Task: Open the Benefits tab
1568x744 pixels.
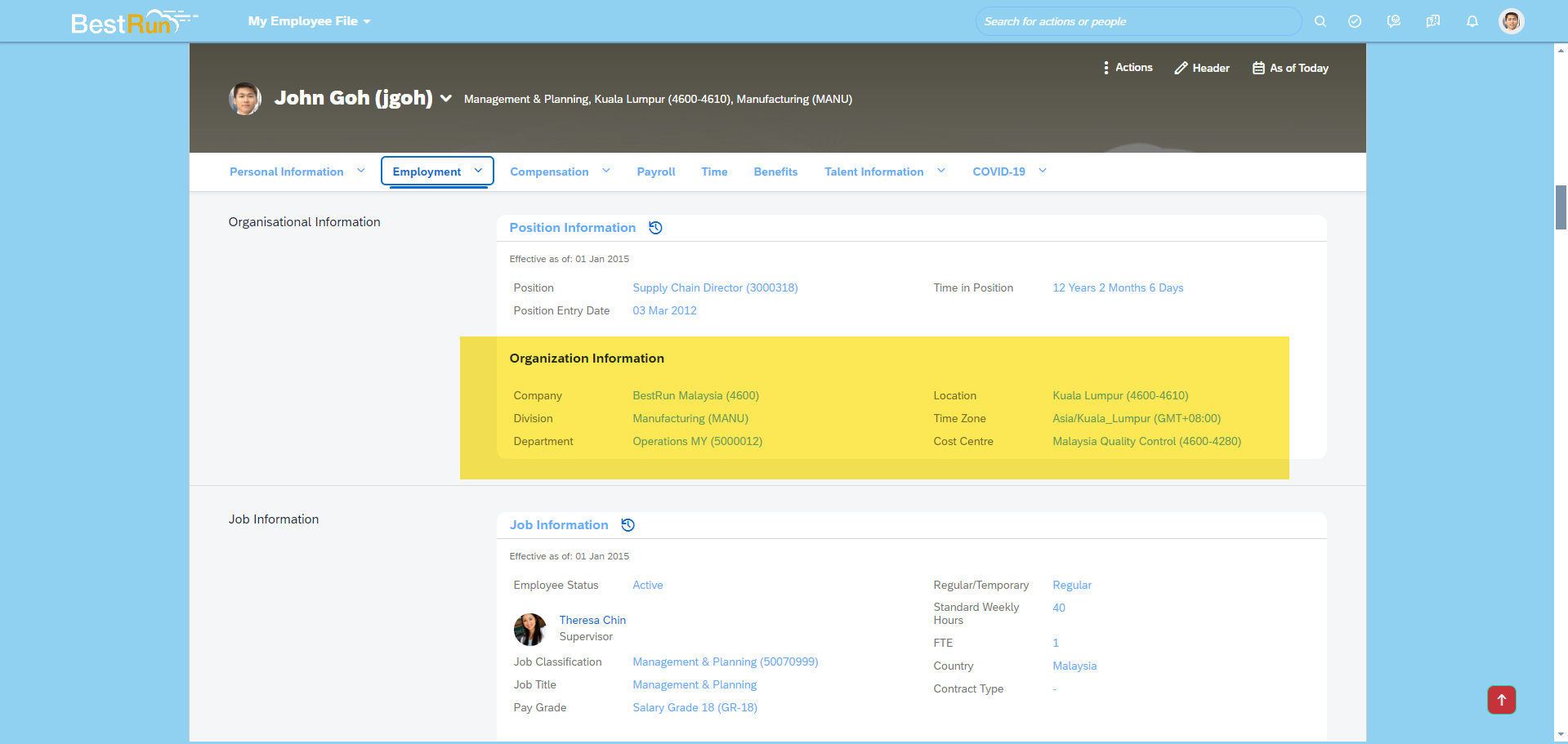Action: pos(775,172)
